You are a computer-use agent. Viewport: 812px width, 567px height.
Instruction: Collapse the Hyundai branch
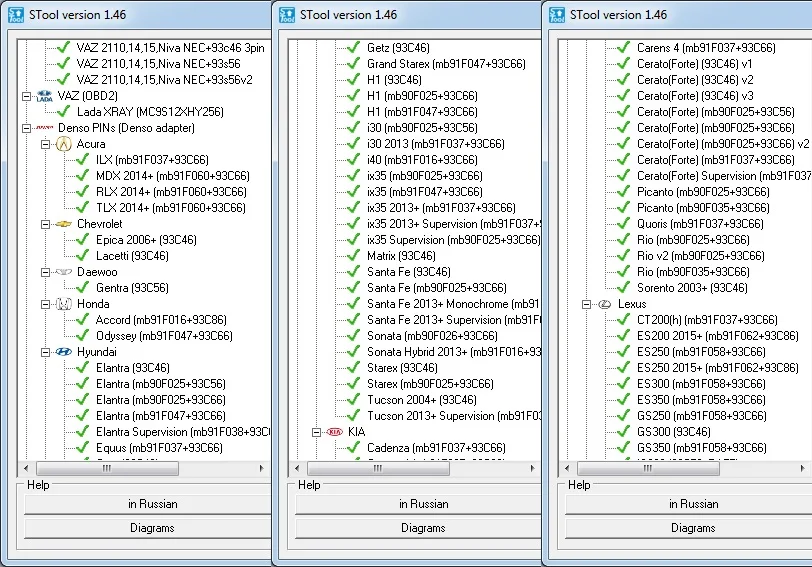46,353
